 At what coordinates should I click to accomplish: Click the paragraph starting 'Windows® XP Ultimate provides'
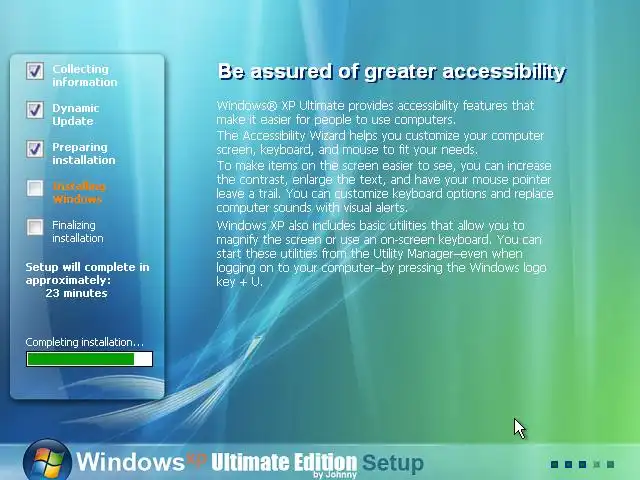[x=375, y=112]
